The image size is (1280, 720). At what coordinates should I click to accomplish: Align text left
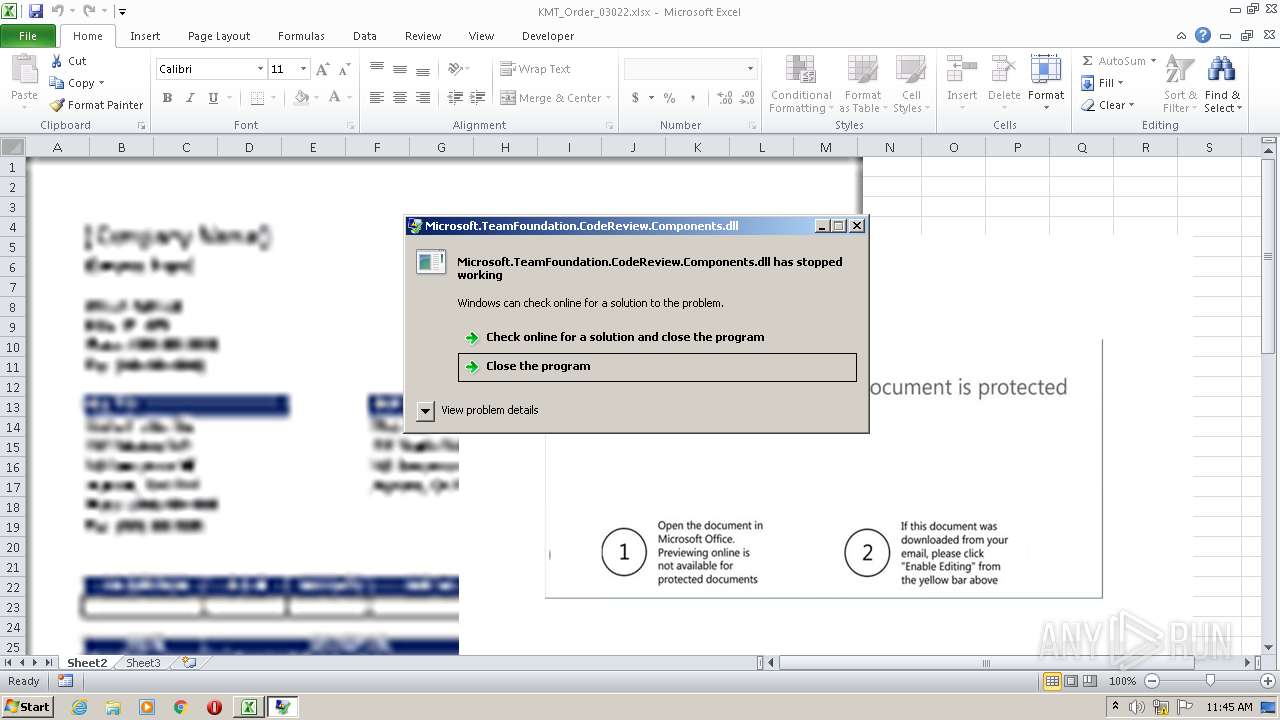pyautogui.click(x=377, y=98)
